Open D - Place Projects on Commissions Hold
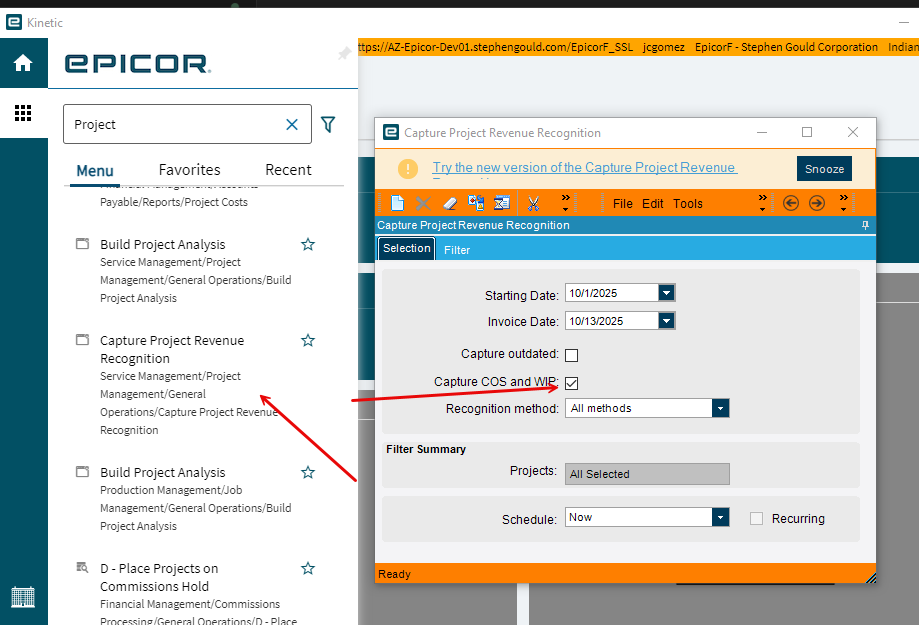Screen dimensions: 919x625 point(159,578)
